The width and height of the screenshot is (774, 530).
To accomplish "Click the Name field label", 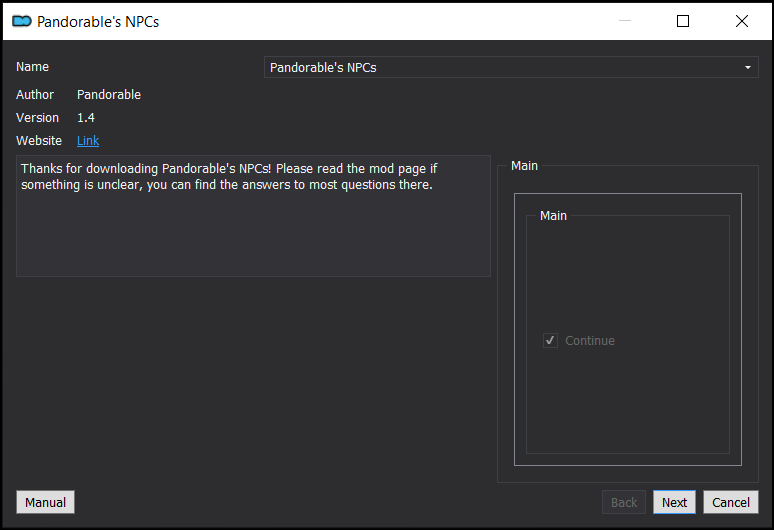I will tap(32, 67).
